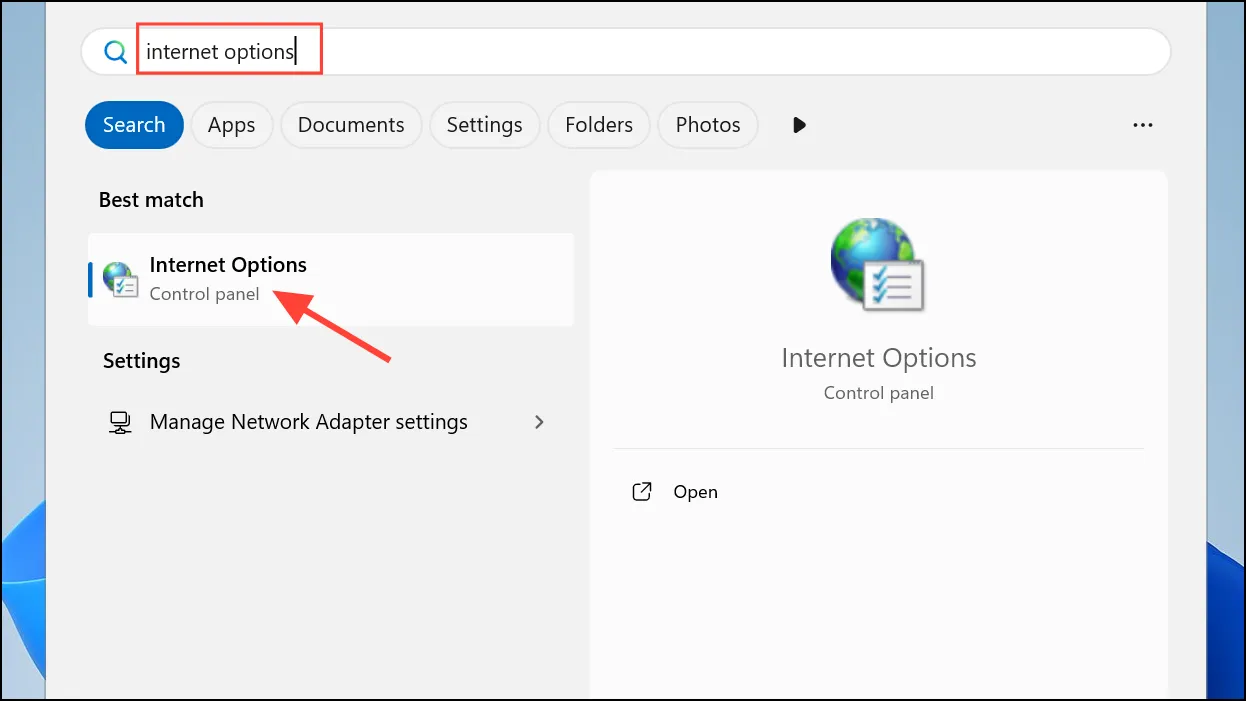The height and width of the screenshot is (701, 1246).
Task: Click the more filters play arrow icon
Action: click(799, 125)
